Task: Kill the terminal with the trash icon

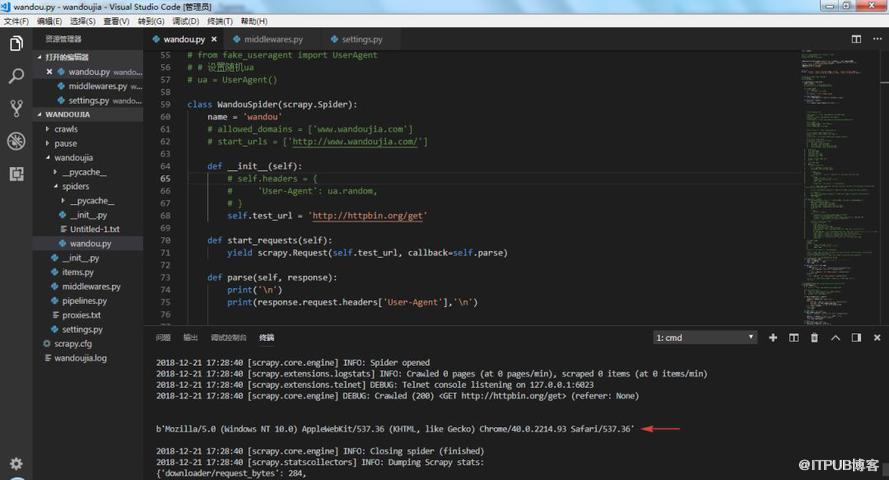Action: [x=814, y=338]
